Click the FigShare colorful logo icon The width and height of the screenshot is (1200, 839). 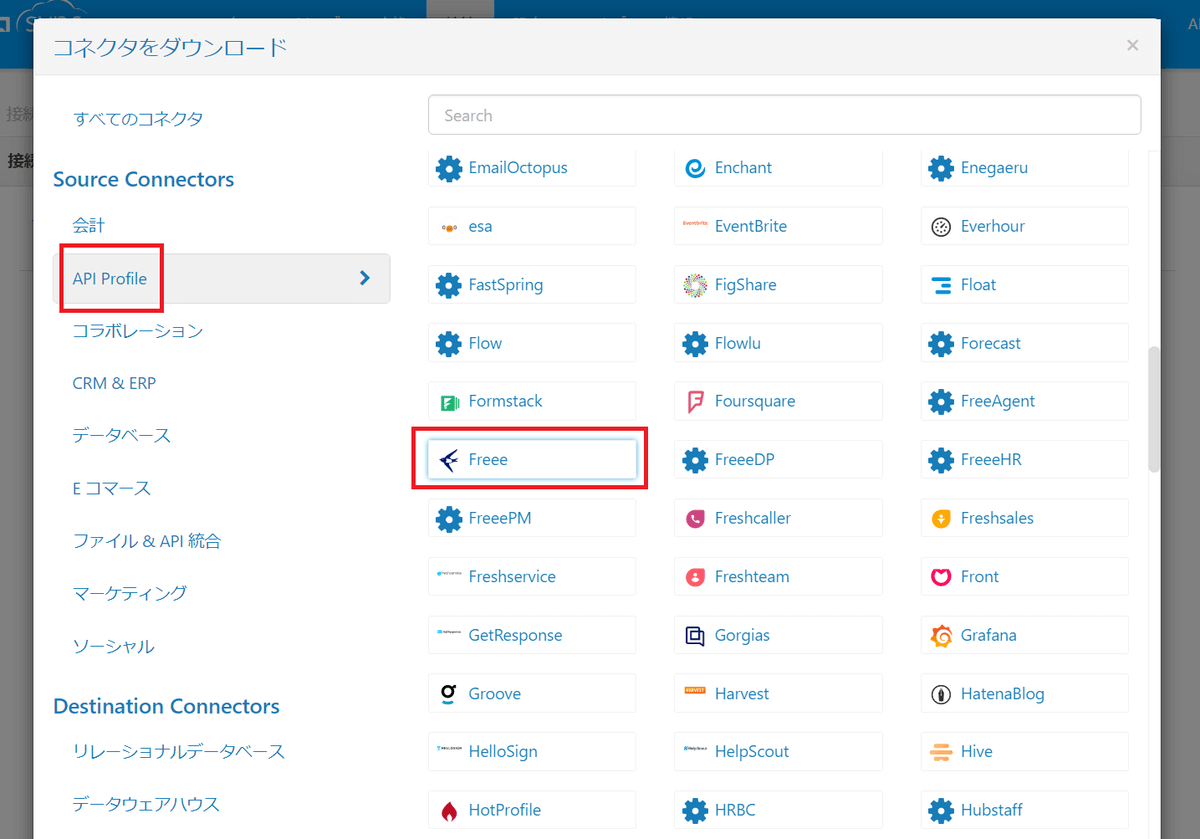pyautogui.click(x=695, y=285)
